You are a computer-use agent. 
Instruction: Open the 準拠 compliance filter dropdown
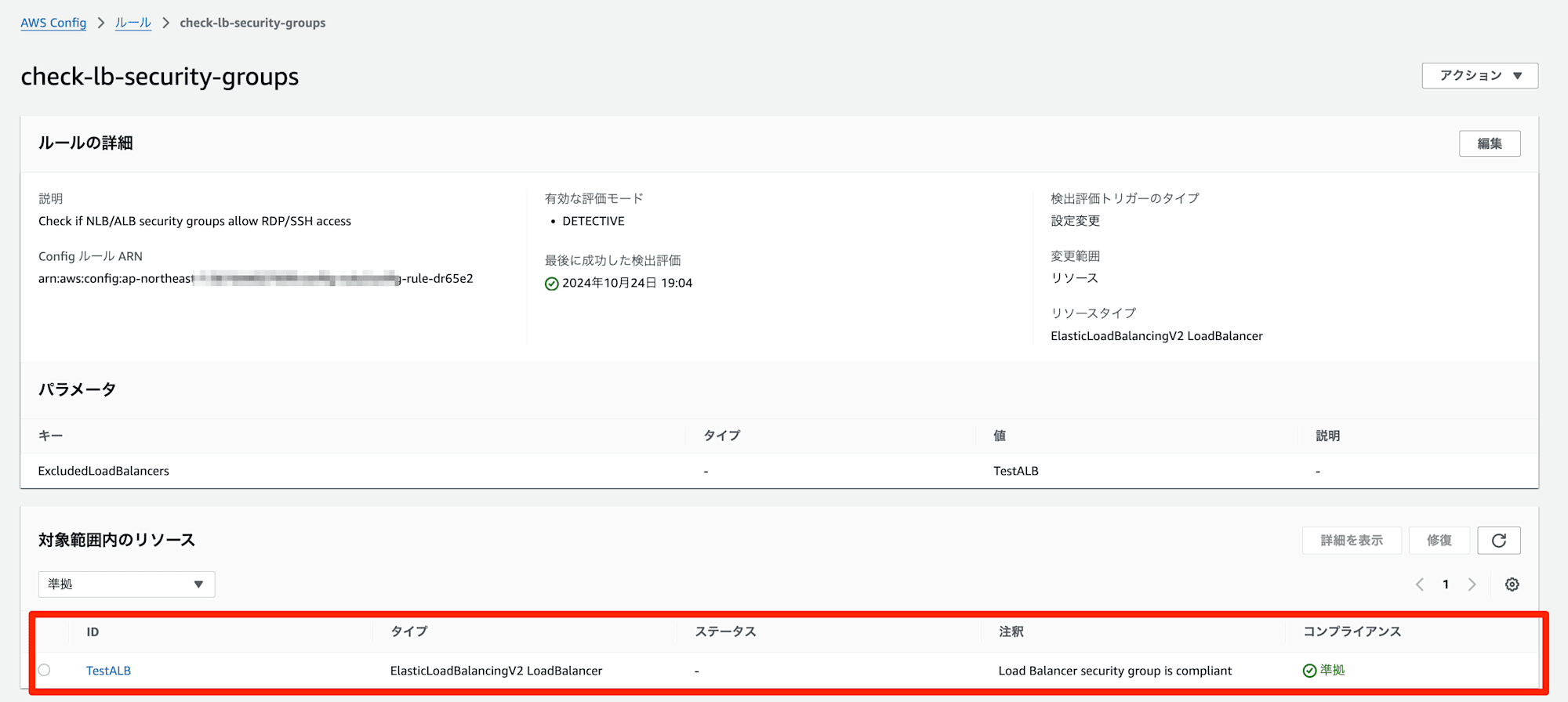pyautogui.click(x=126, y=584)
